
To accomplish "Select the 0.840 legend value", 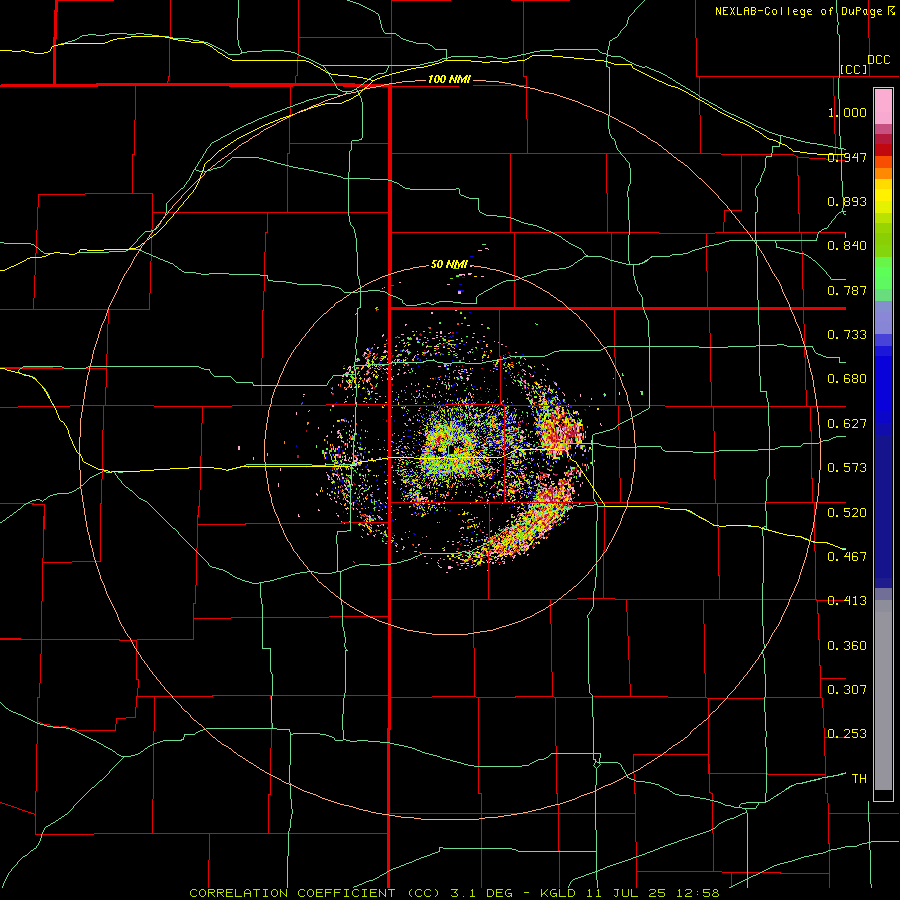I will point(847,246).
